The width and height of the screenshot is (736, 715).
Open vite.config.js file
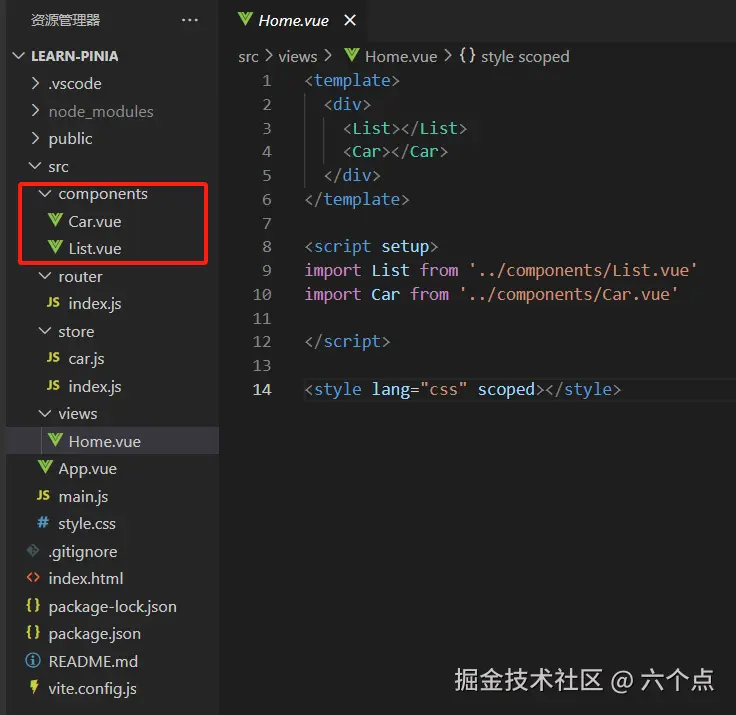[92, 689]
